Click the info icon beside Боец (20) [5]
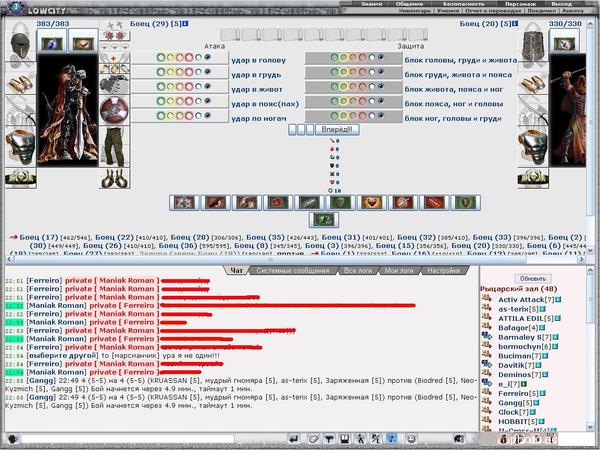The width and height of the screenshot is (600, 450). coord(515,23)
